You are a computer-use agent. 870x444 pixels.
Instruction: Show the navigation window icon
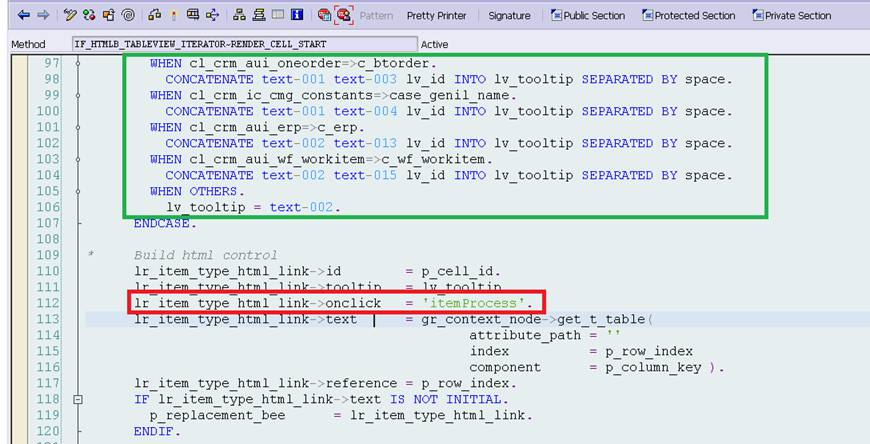tap(259, 15)
